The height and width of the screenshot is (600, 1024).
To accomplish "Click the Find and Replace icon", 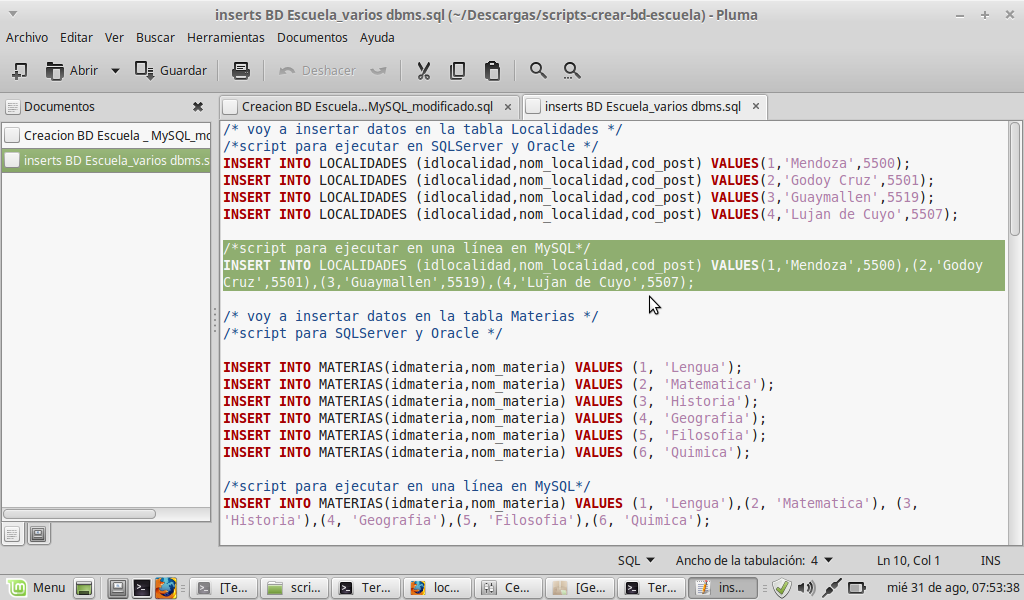I will [572, 70].
